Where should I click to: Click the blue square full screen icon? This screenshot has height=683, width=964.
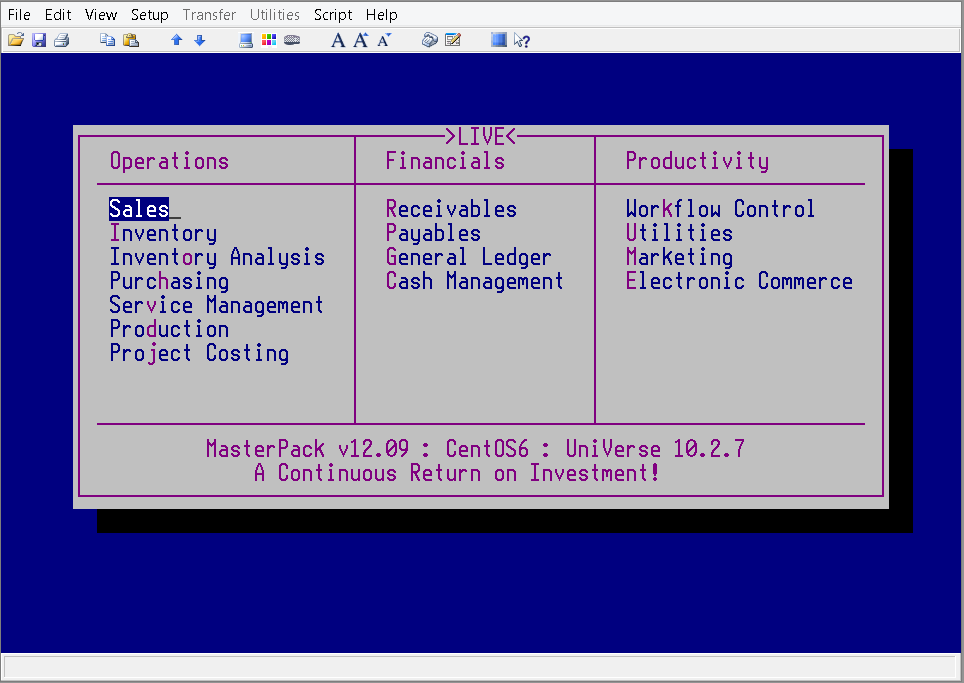coord(499,40)
